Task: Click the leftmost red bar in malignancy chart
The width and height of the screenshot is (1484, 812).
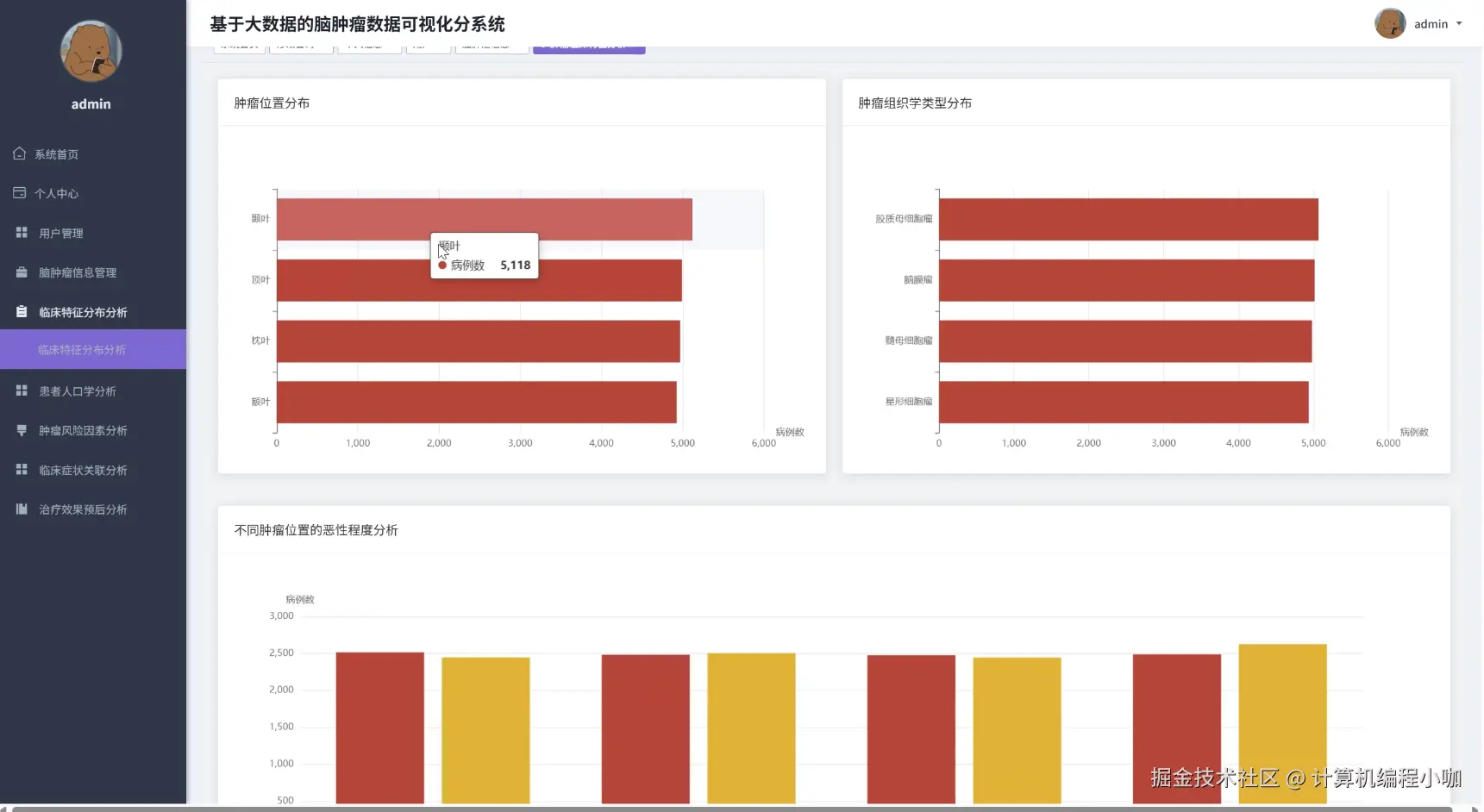Action: click(x=379, y=728)
